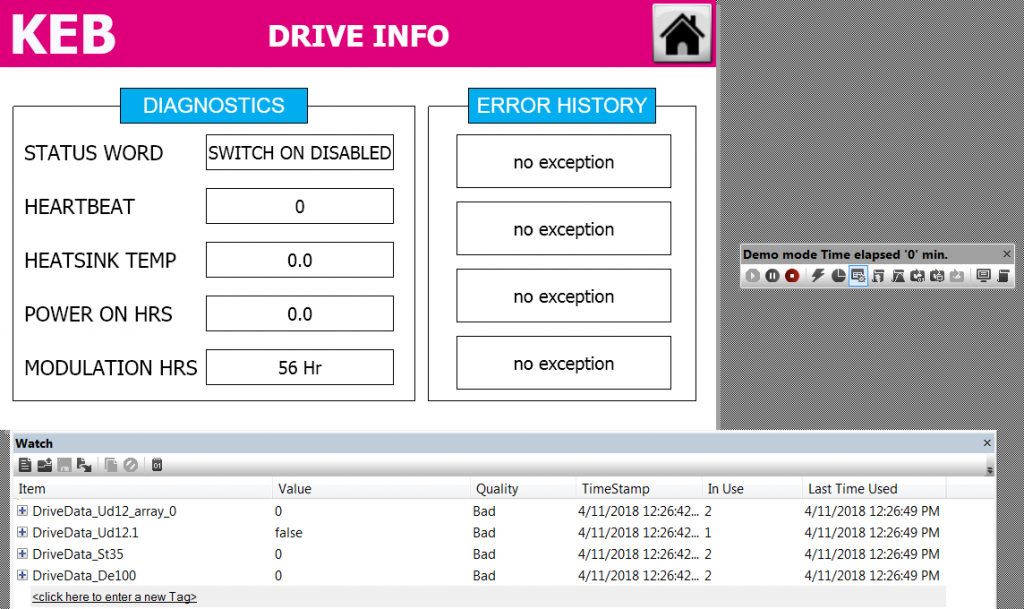Sort by the Item column header

pos(142,488)
